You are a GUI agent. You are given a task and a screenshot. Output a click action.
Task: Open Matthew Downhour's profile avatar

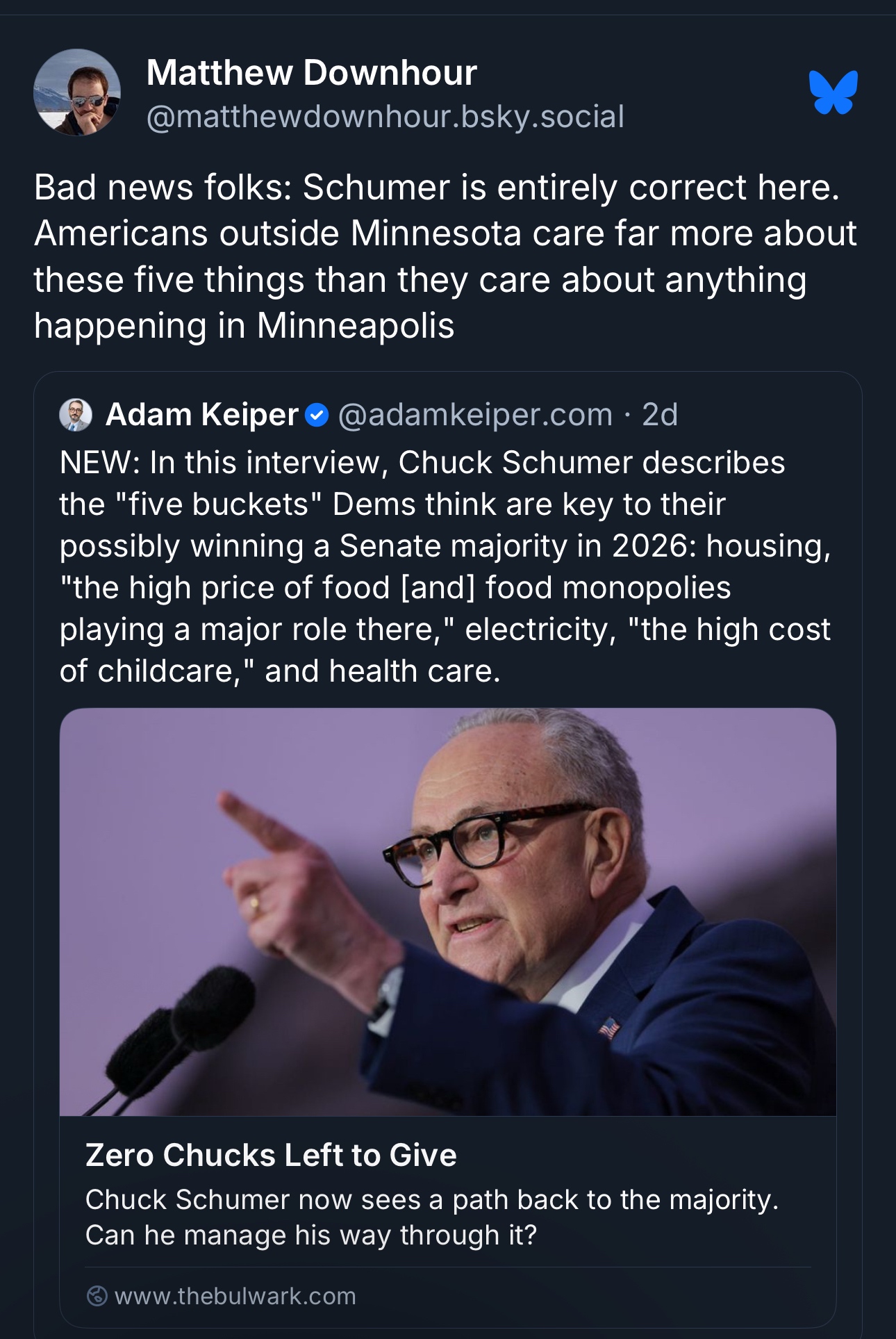click(x=77, y=92)
